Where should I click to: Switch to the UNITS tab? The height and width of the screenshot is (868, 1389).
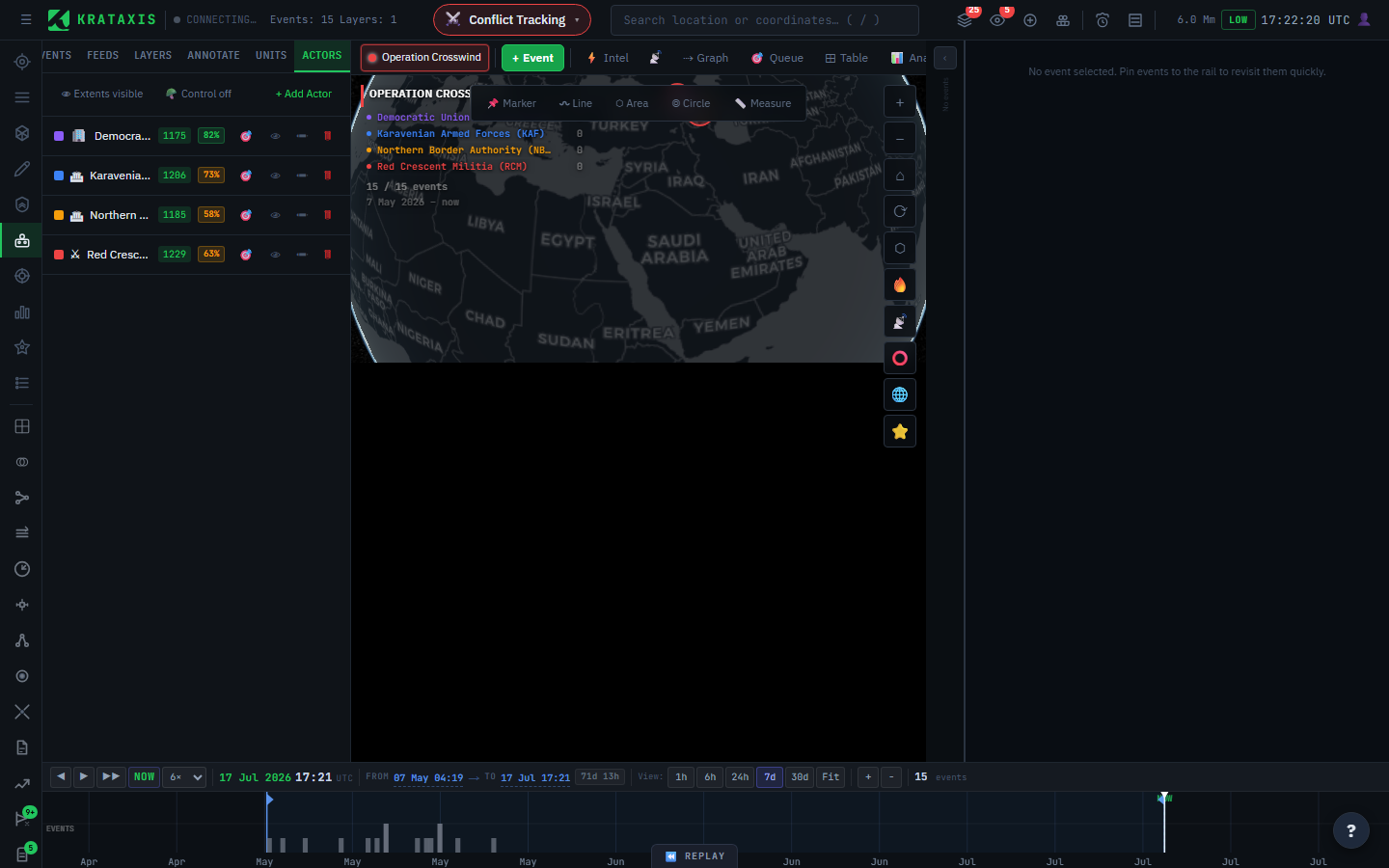click(271, 56)
